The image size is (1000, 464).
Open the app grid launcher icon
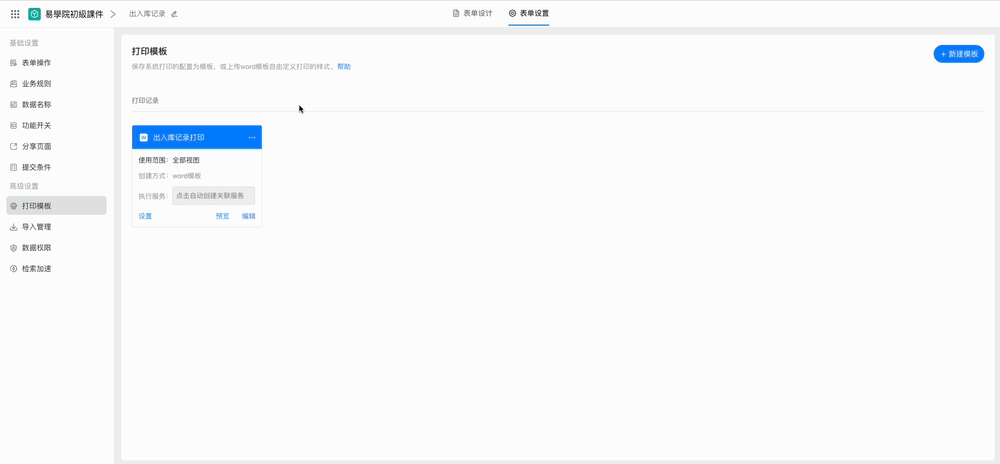tap(15, 14)
